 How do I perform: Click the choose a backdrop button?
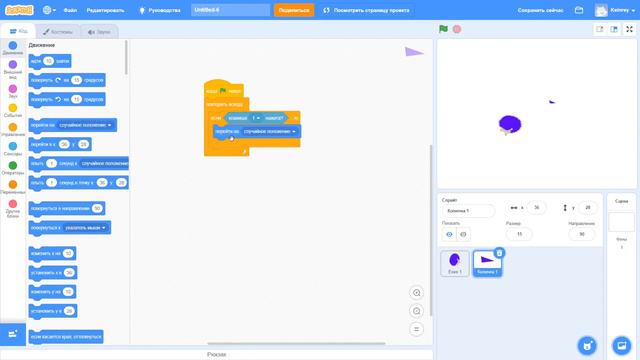pyautogui.click(x=621, y=346)
